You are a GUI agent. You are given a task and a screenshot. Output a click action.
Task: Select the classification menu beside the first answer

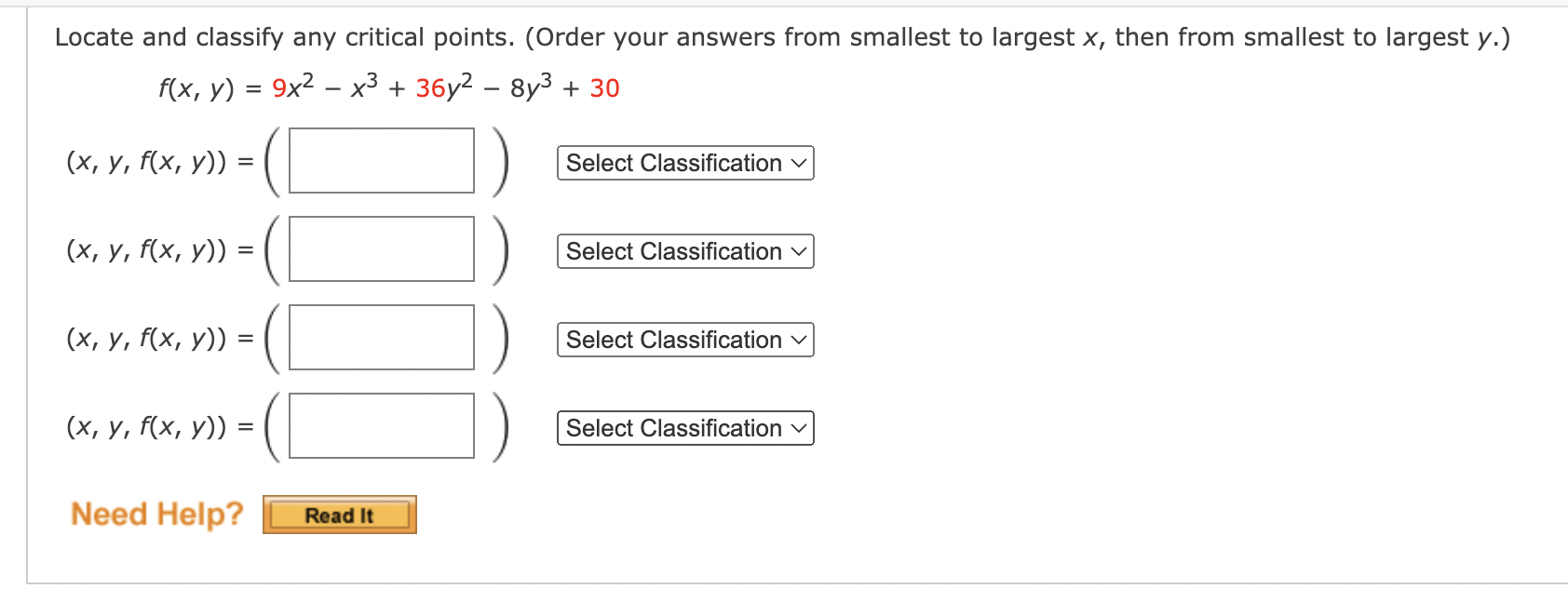point(684,163)
